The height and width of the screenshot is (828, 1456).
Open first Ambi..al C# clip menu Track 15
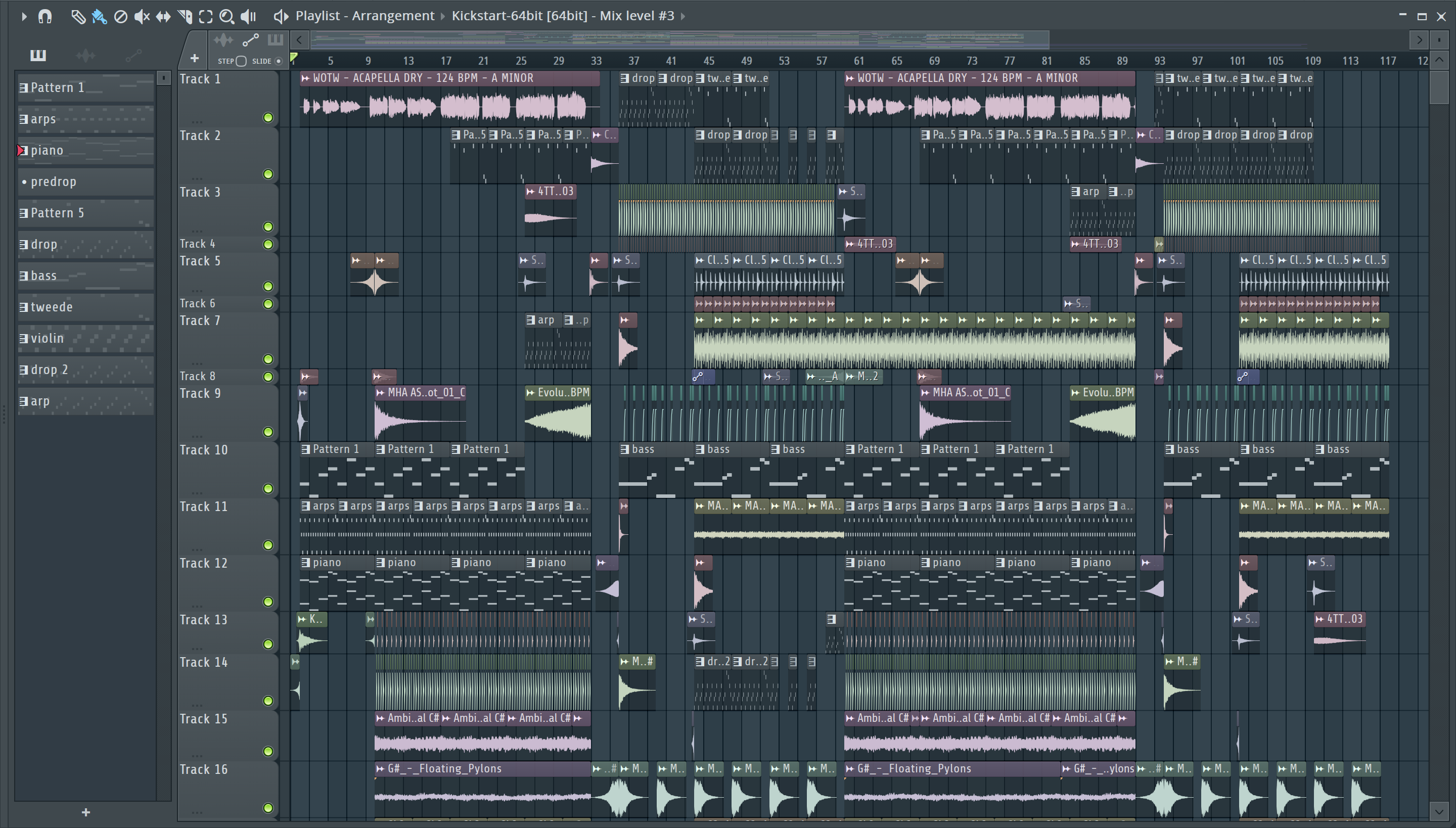click(381, 718)
